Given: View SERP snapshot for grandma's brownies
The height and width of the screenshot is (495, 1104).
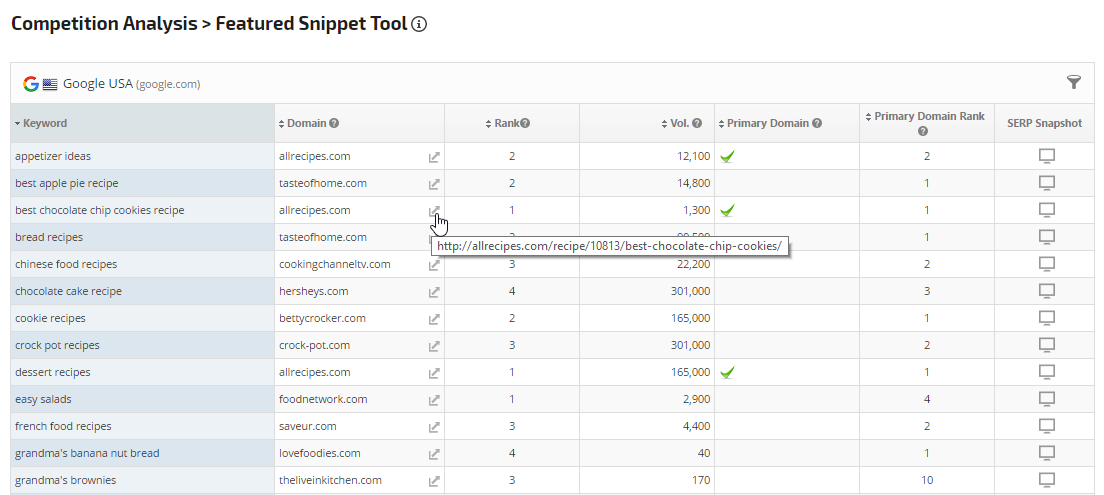Looking at the screenshot, I should click(x=1046, y=480).
